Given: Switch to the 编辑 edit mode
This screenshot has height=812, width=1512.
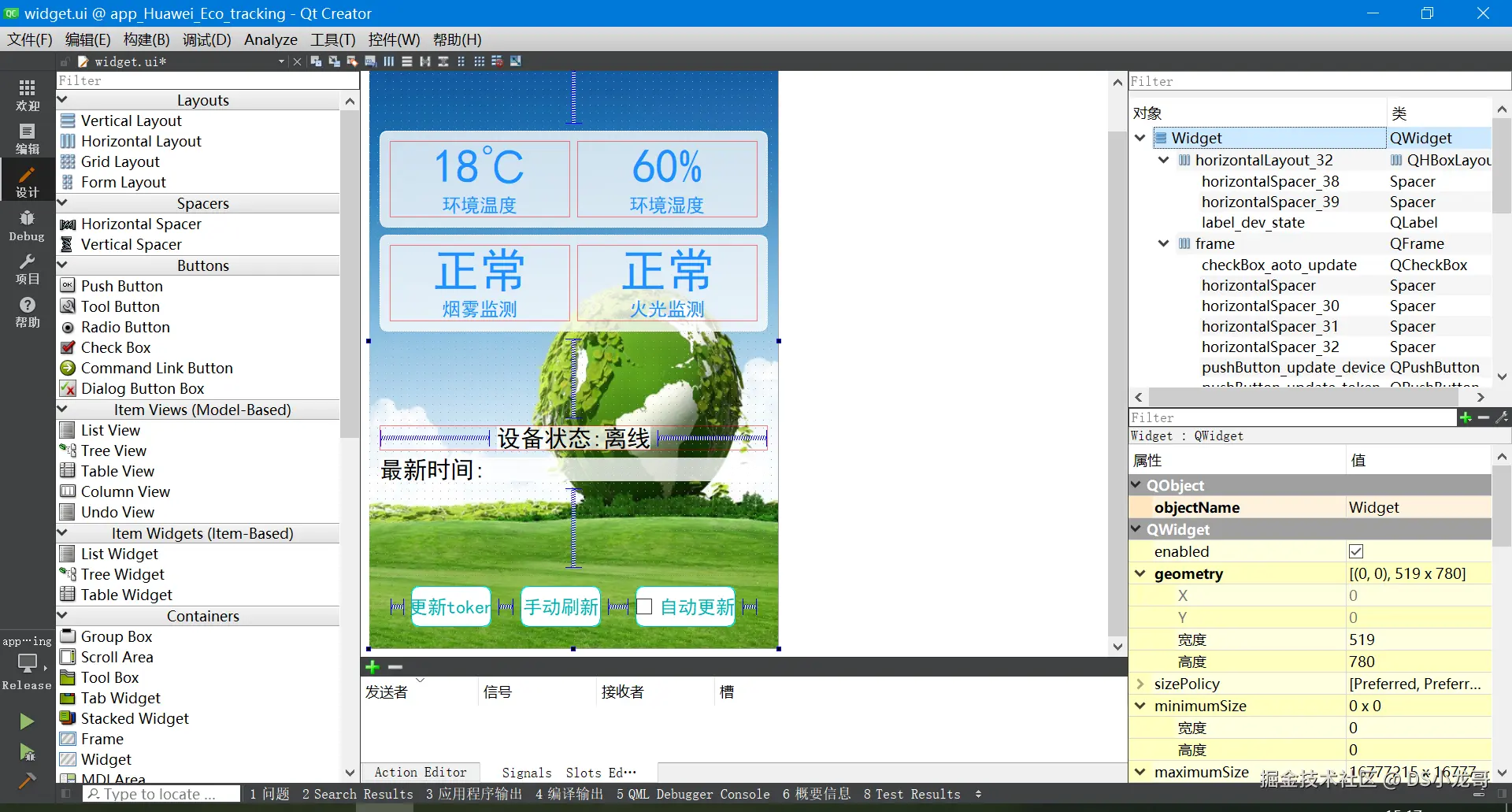Looking at the screenshot, I should click(x=27, y=139).
